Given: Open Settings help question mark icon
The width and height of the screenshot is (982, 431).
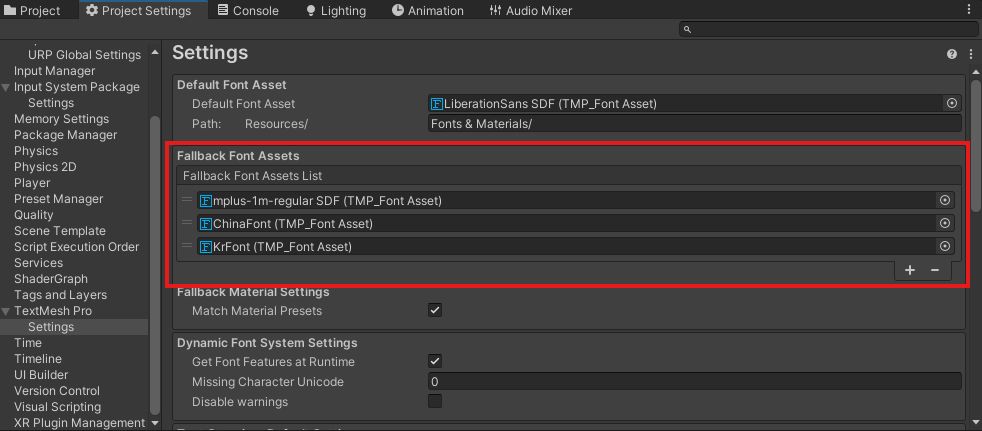Looking at the screenshot, I should click(952, 54).
